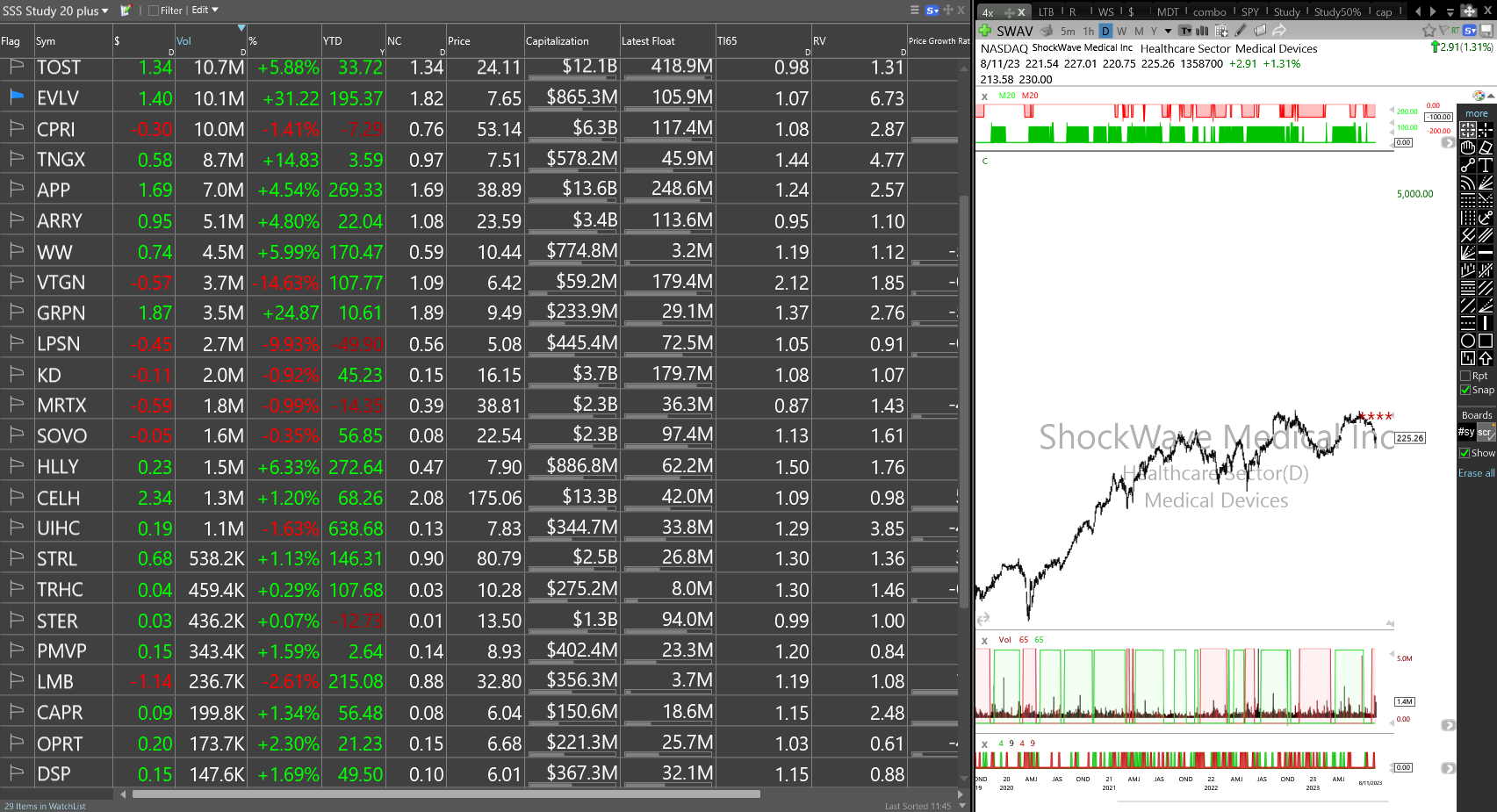The height and width of the screenshot is (812, 1497).
Task: Select the circle shape tool
Action: pos(1468,341)
